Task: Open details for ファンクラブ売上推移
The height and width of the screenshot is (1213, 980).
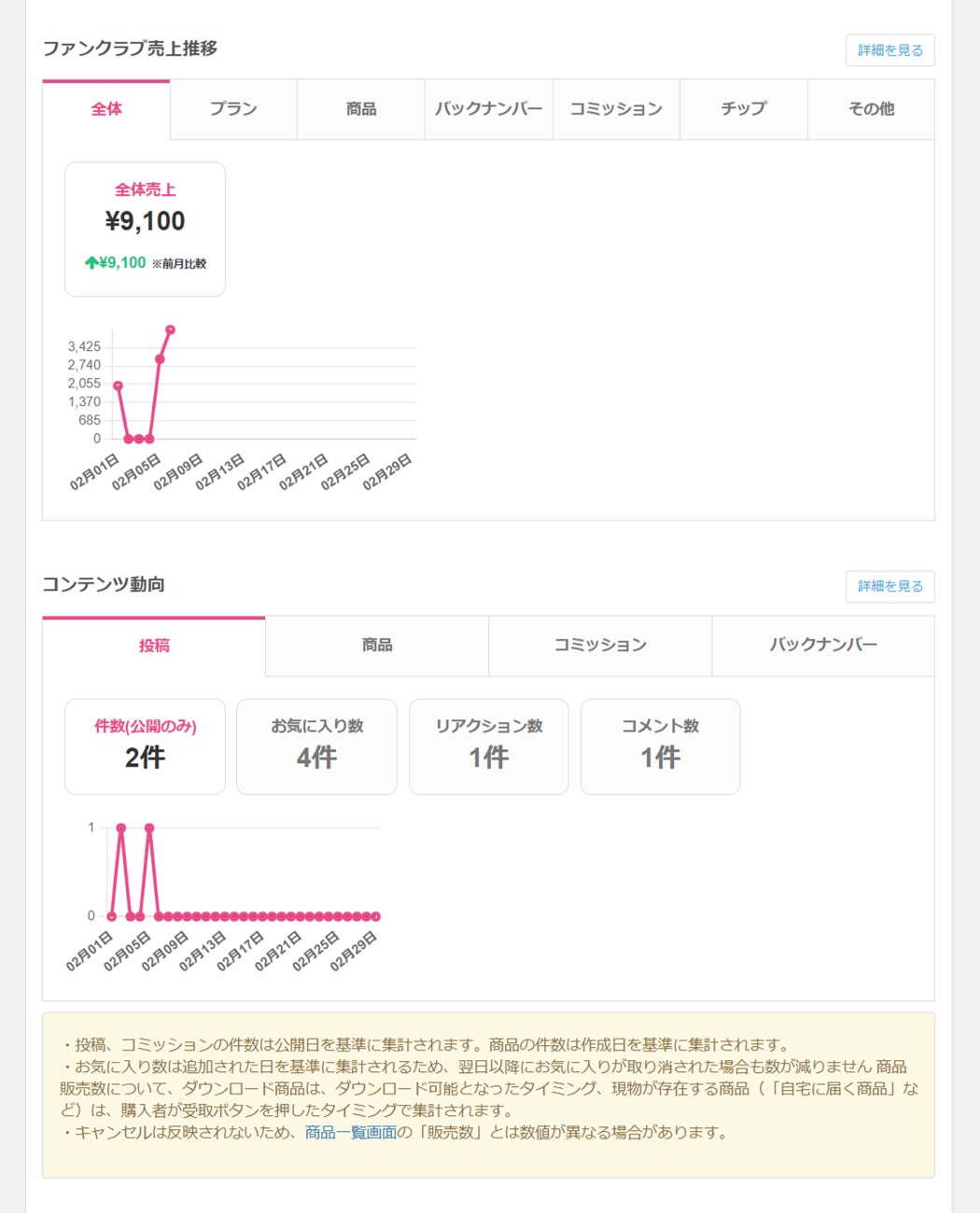Action: click(889, 50)
